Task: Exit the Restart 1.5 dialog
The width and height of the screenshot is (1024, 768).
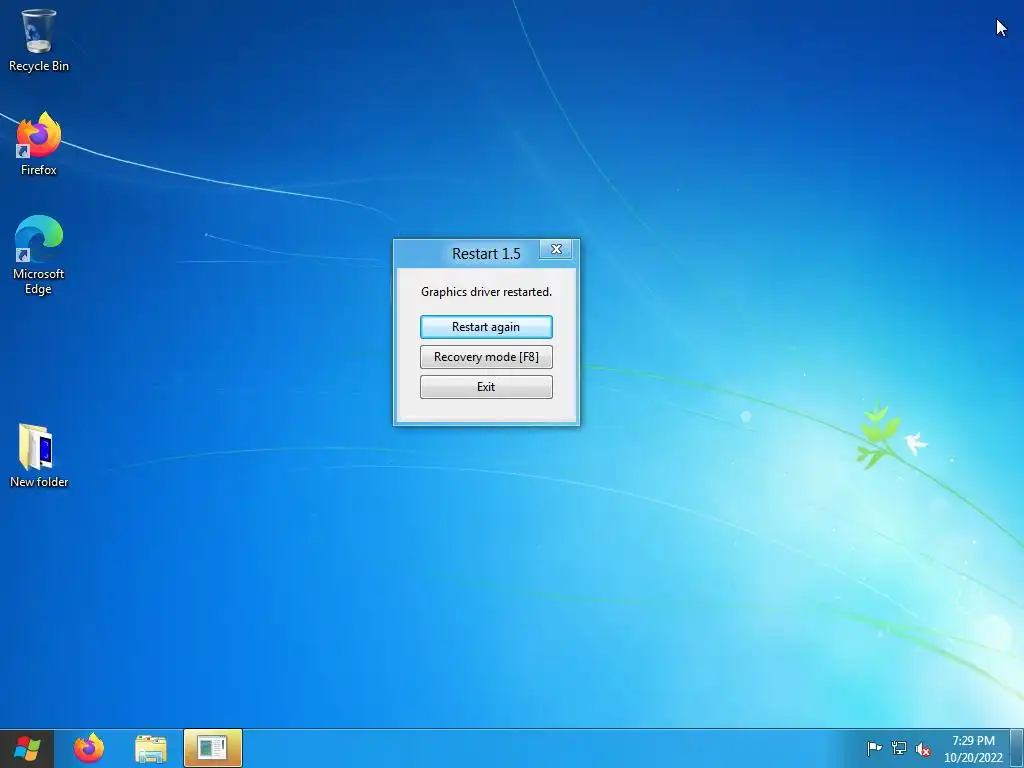Action: coord(486,387)
